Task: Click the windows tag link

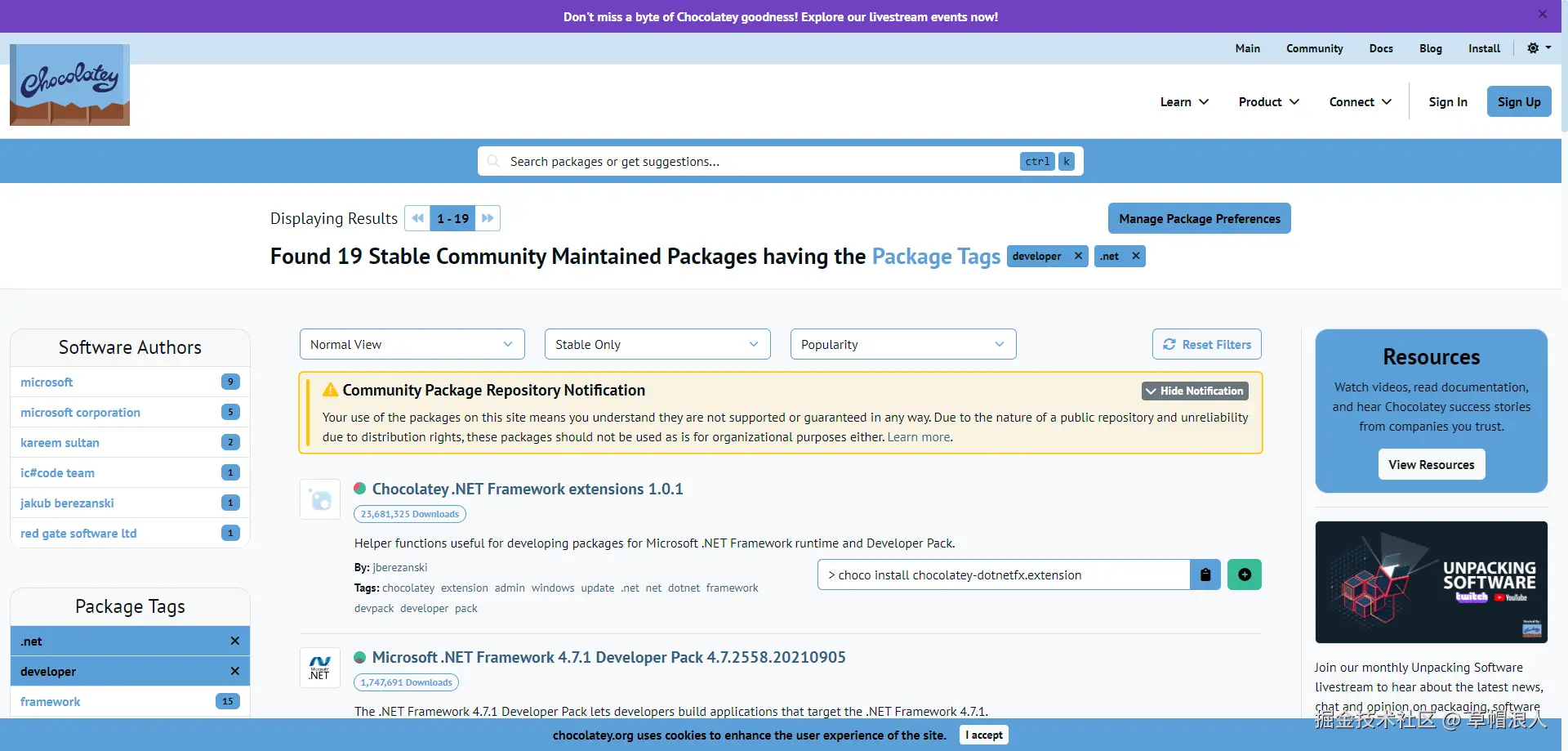Action: 553,588
